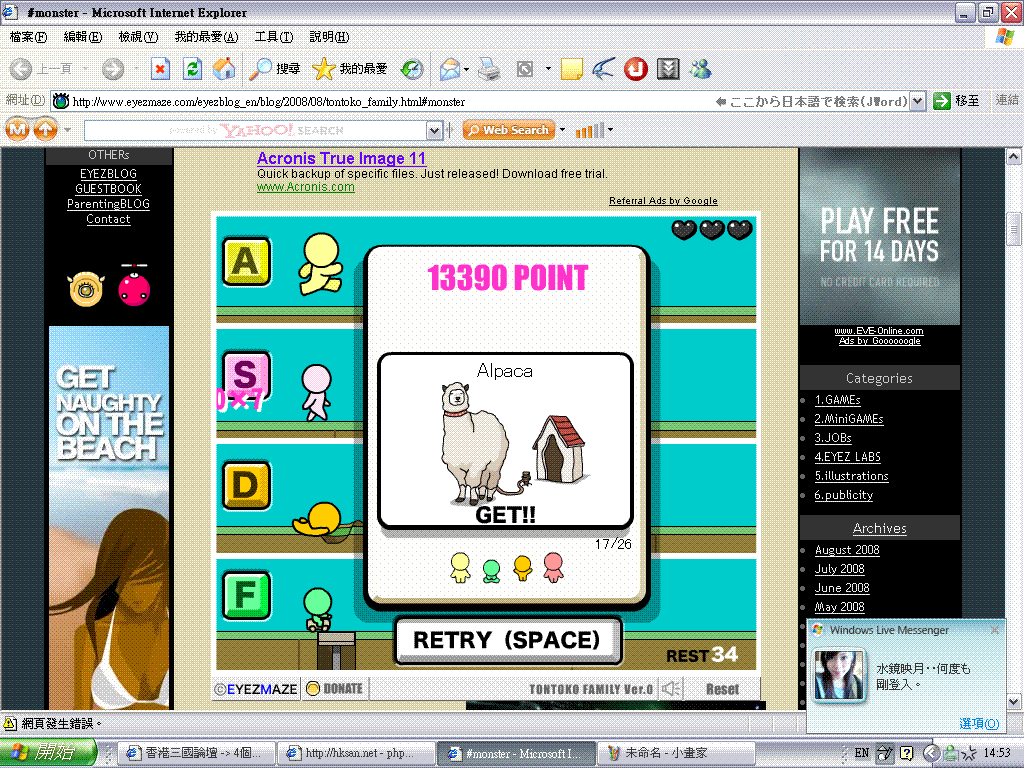Expand the Mail button dropdown arrow
This screenshot has width=1024, height=768.
click(x=467, y=69)
